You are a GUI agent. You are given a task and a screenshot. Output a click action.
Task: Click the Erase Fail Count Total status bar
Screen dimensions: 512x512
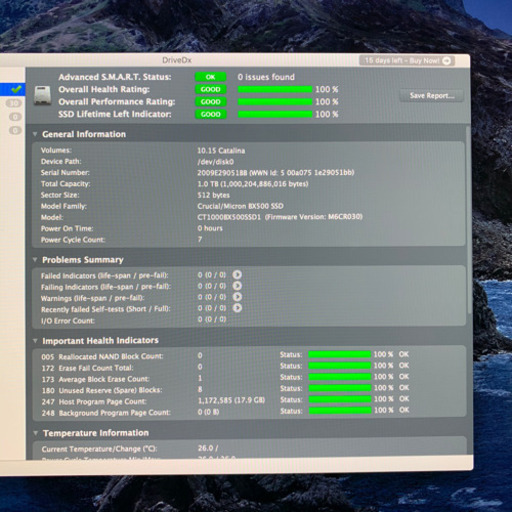coord(339,366)
